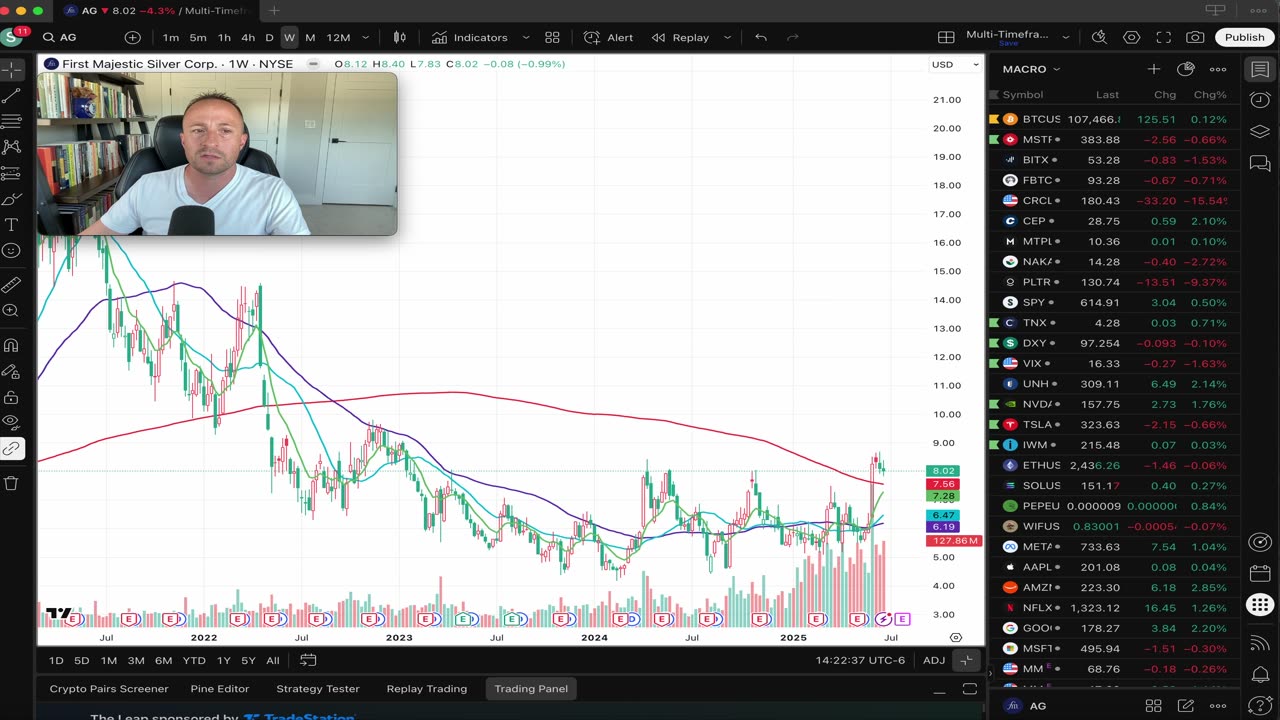Take a chart snapshot with camera icon
The height and width of the screenshot is (720, 1280).
pyautogui.click(x=1195, y=38)
